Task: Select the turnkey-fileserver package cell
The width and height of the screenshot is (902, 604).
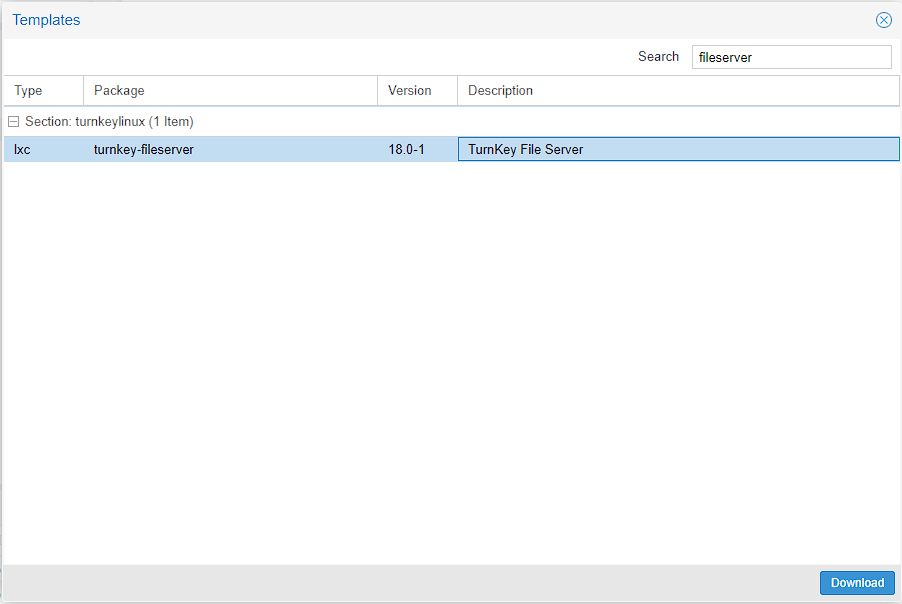Action: [x=144, y=149]
